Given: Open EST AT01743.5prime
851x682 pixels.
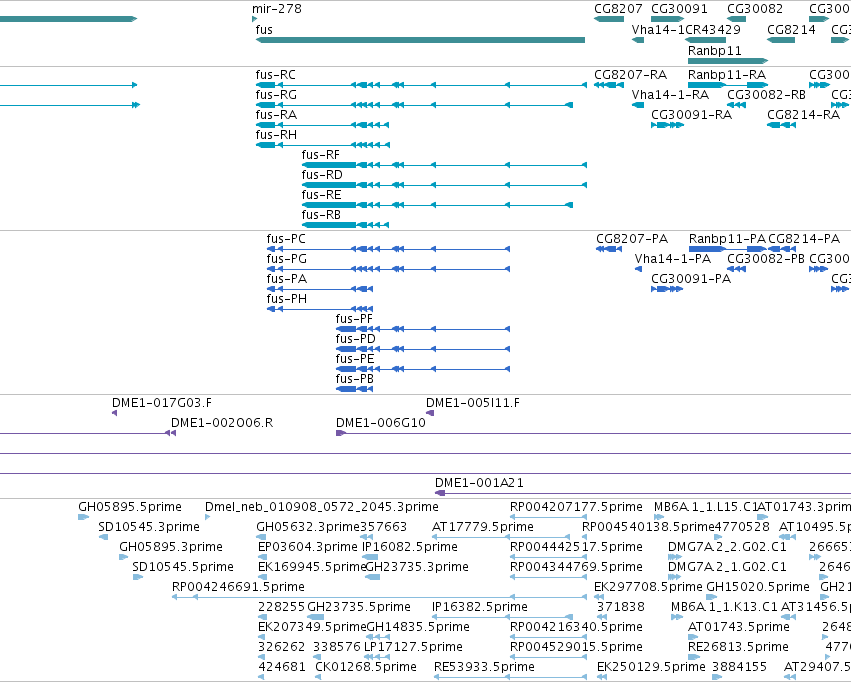Looking at the screenshot, I should tap(694, 638).
